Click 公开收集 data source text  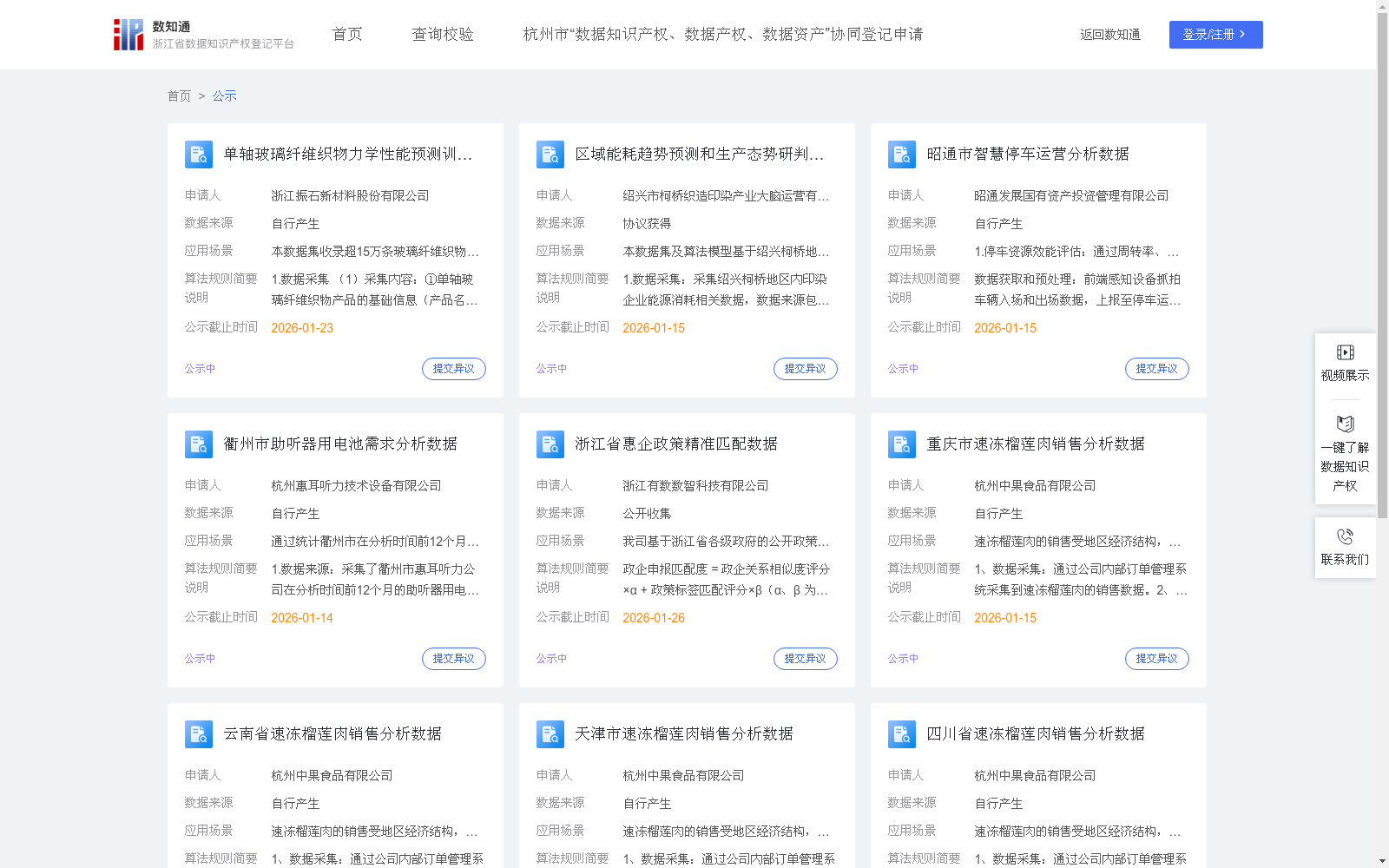point(647,514)
